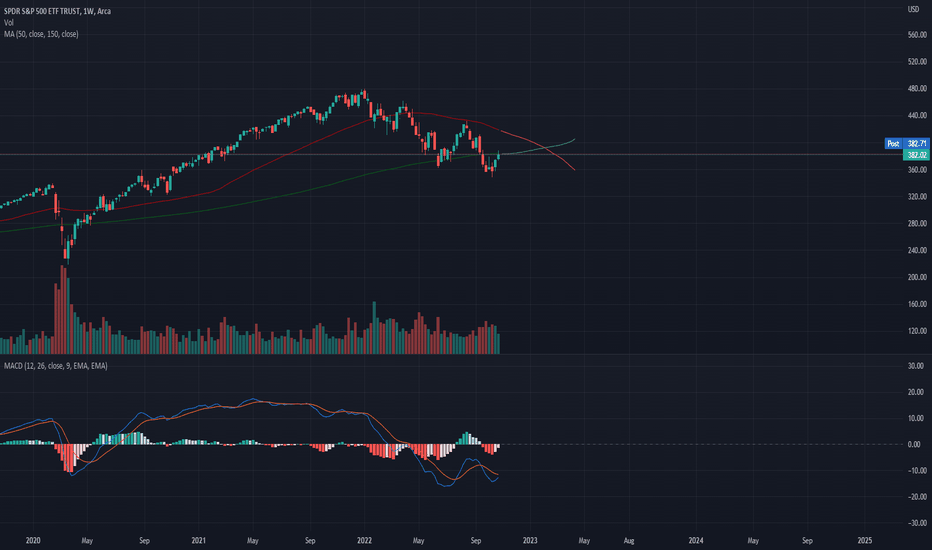Click -20.00 on the MACD scale
Viewport: 932px width, 550px height.
tap(915, 496)
